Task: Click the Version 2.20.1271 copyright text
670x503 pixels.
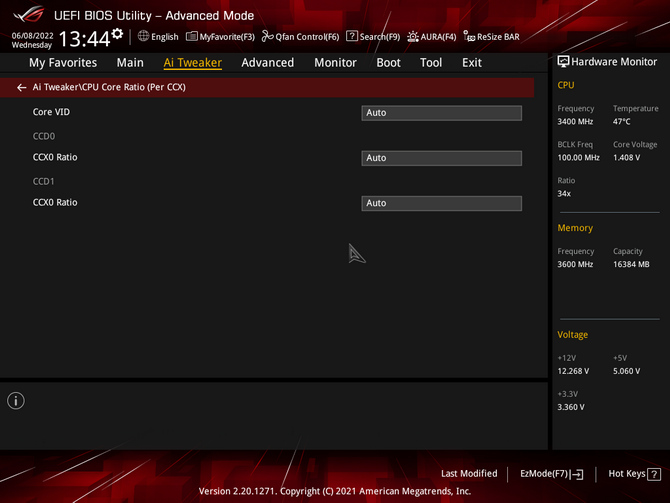Action: pos(335,491)
